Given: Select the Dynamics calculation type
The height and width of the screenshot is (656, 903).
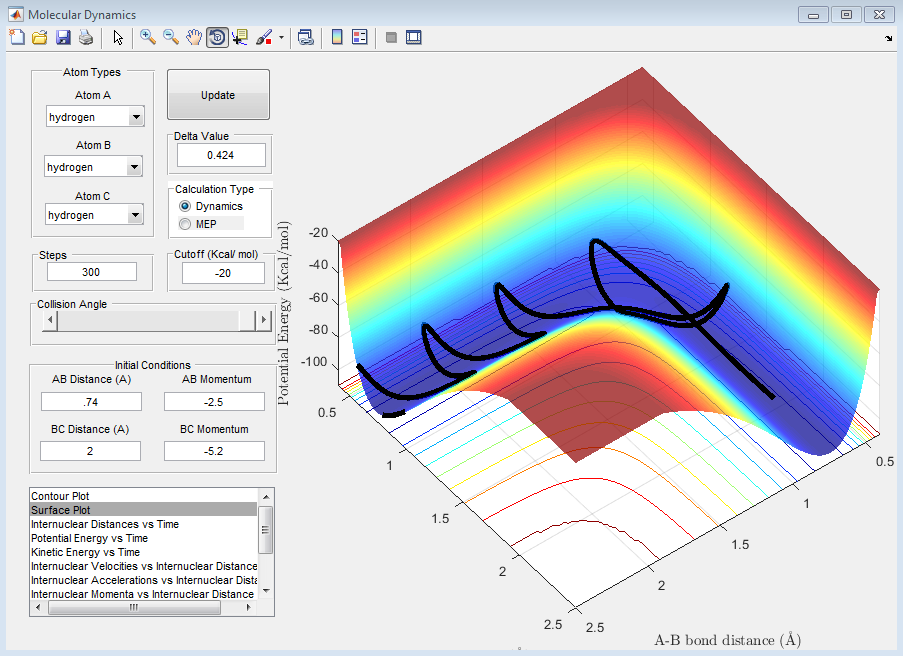Looking at the screenshot, I should (184, 206).
